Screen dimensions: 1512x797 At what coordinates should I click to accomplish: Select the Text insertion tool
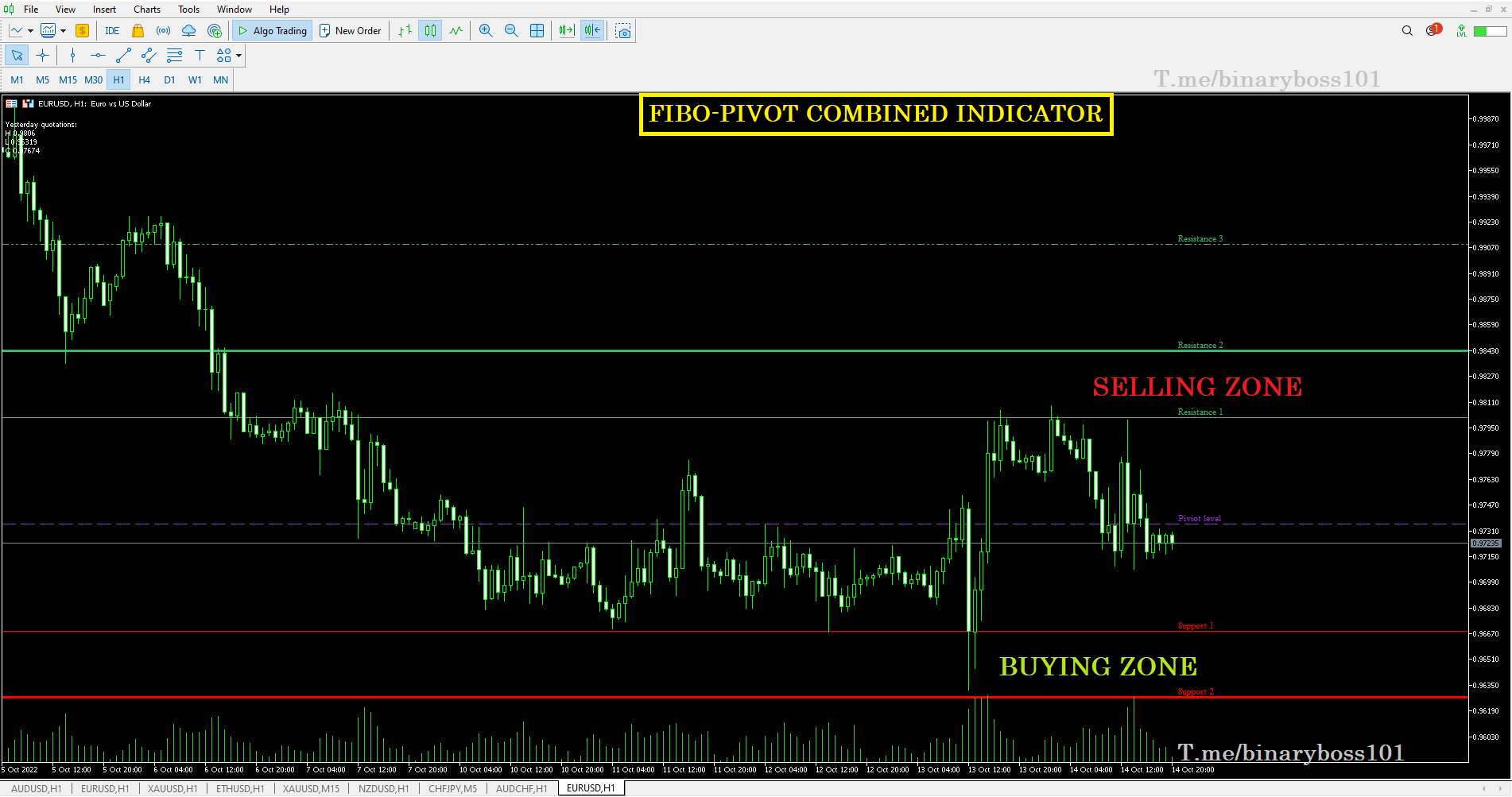(200, 56)
